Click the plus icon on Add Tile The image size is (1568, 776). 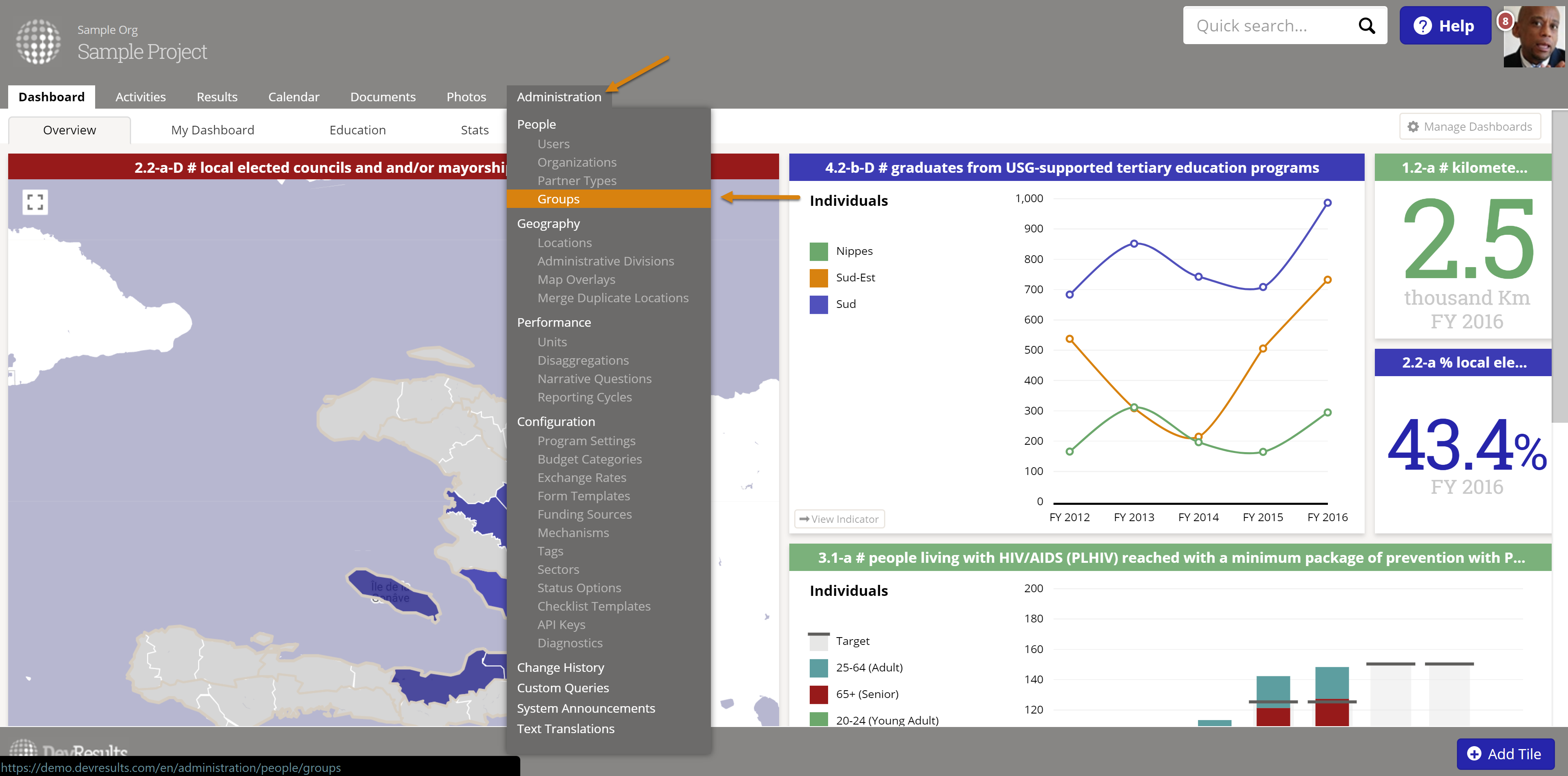[1474, 754]
